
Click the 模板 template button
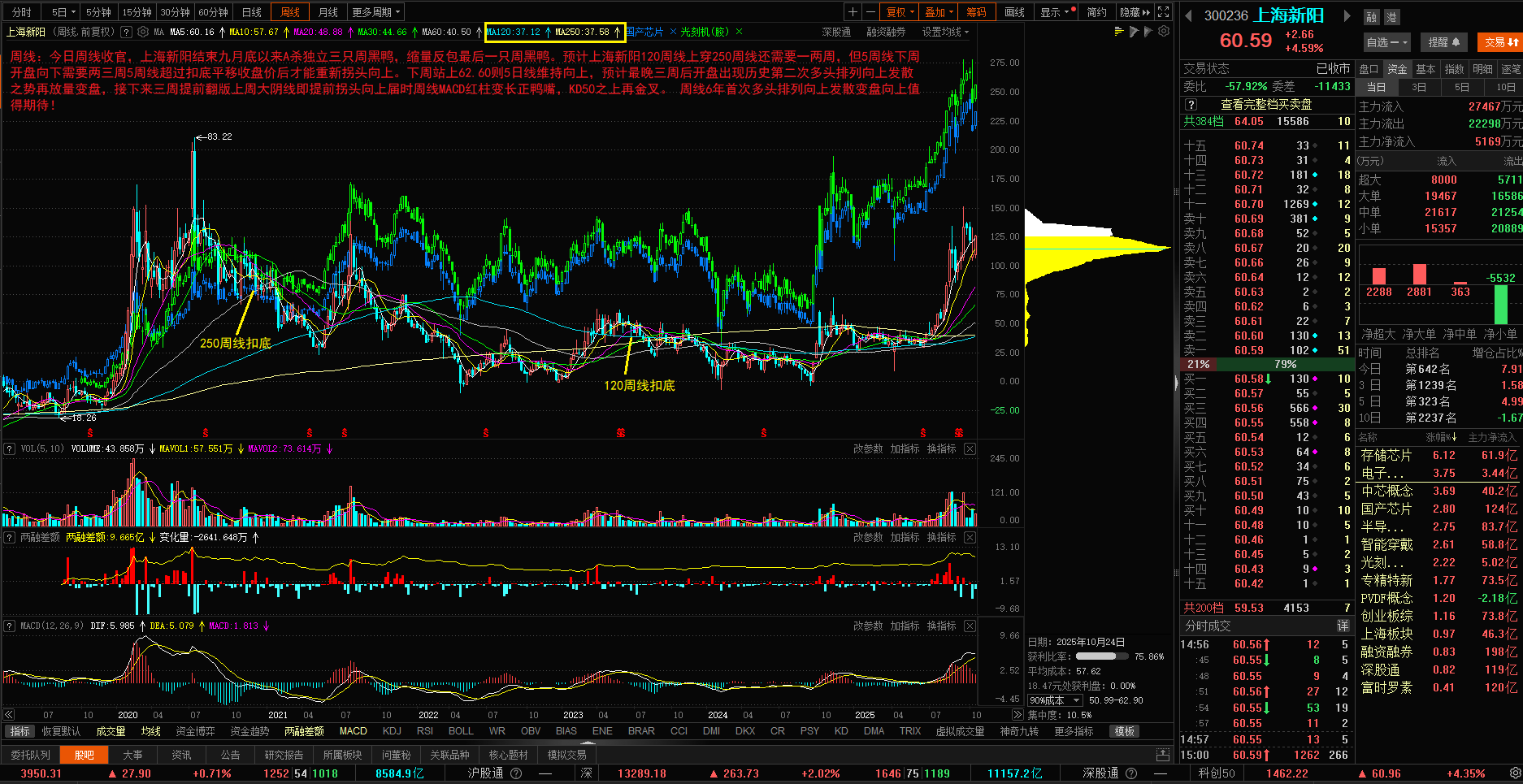click(x=1125, y=731)
